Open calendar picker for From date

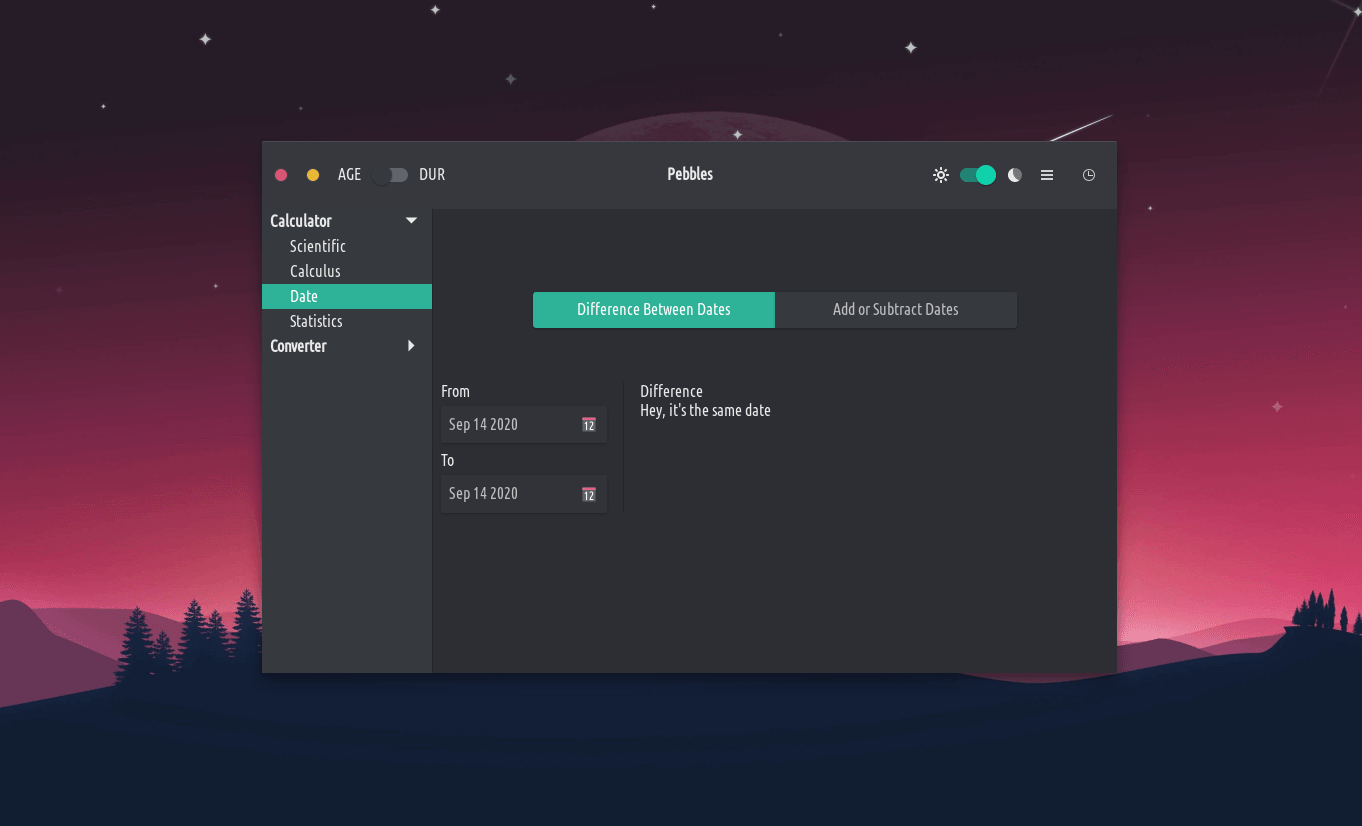pyautogui.click(x=589, y=425)
